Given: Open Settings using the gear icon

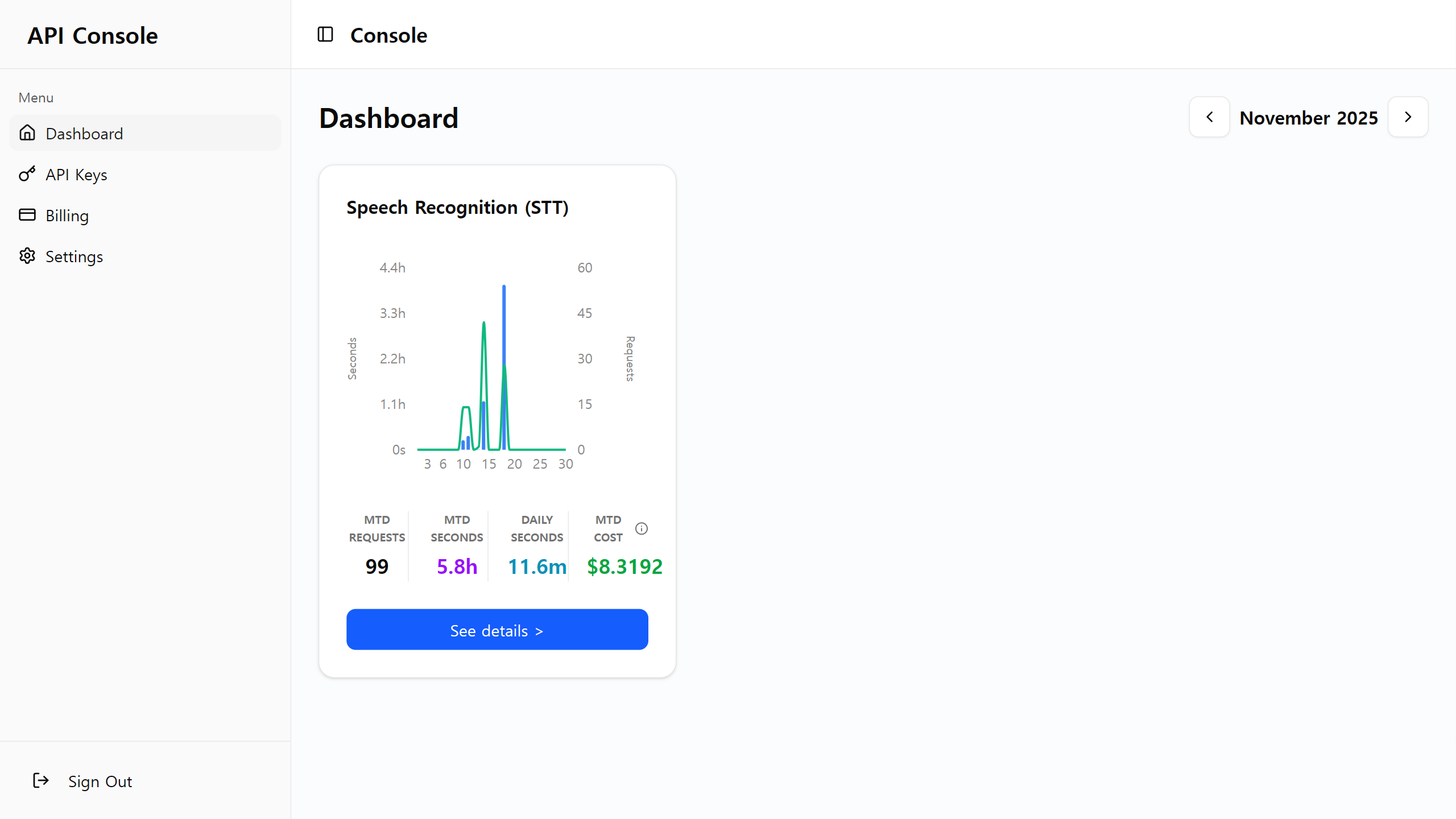Looking at the screenshot, I should coord(27,256).
